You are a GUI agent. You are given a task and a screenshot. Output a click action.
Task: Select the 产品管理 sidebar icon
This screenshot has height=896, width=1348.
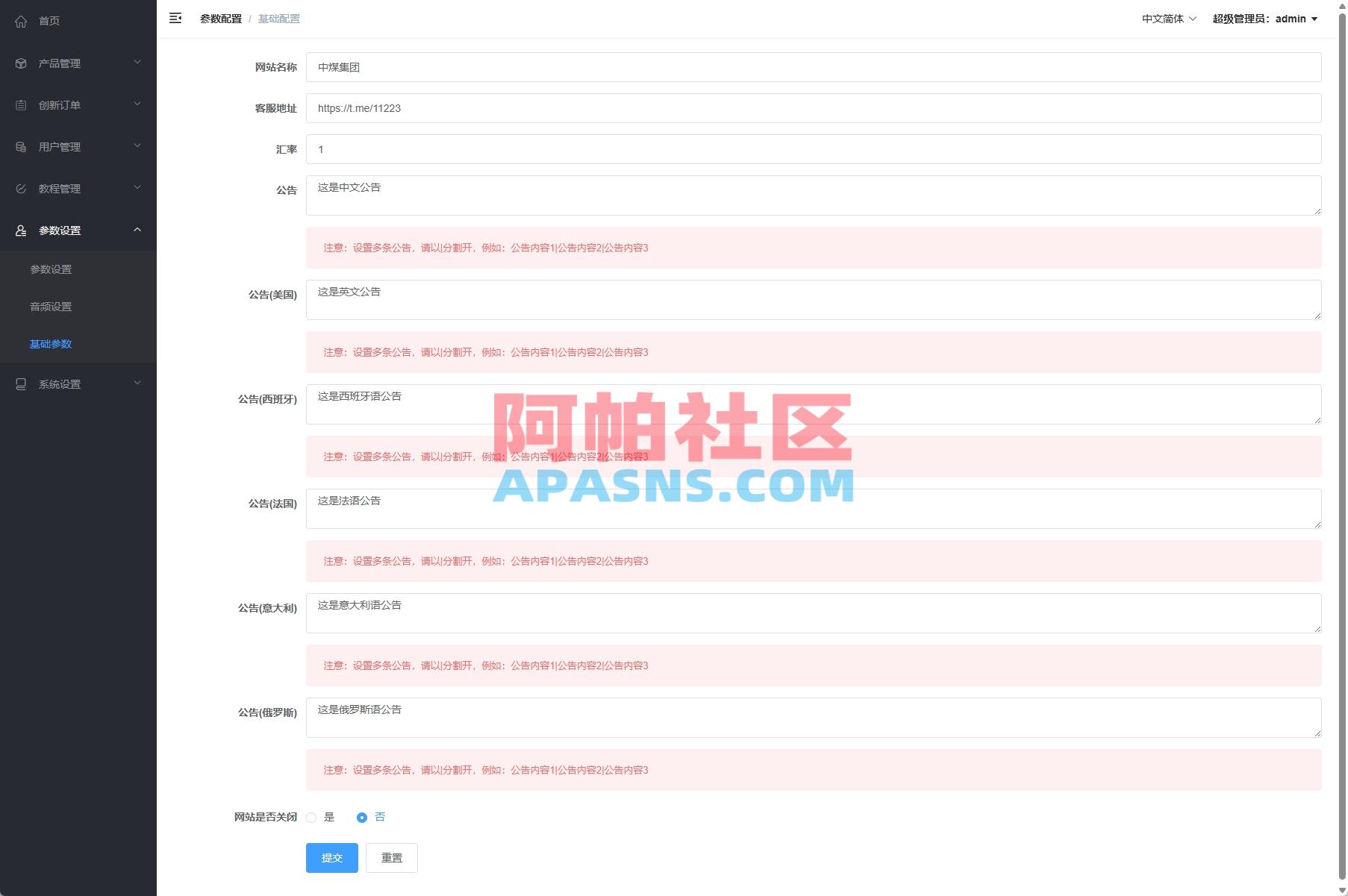pos(20,63)
